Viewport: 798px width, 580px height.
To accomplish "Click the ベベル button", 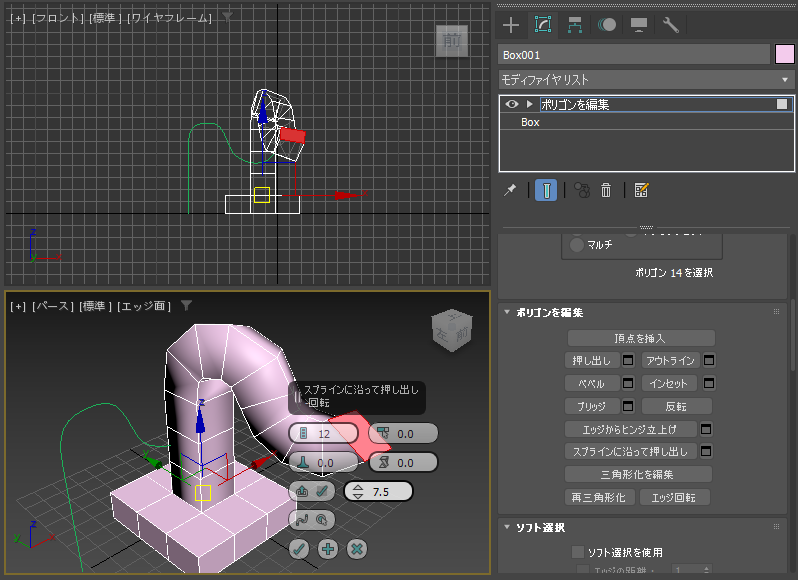I will (592, 383).
